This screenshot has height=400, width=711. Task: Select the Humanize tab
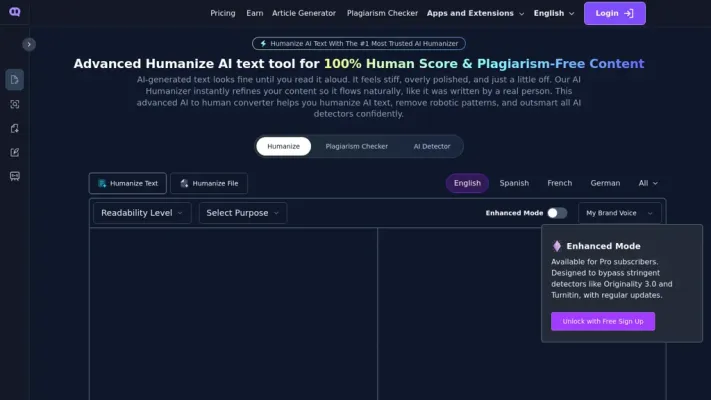point(283,146)
